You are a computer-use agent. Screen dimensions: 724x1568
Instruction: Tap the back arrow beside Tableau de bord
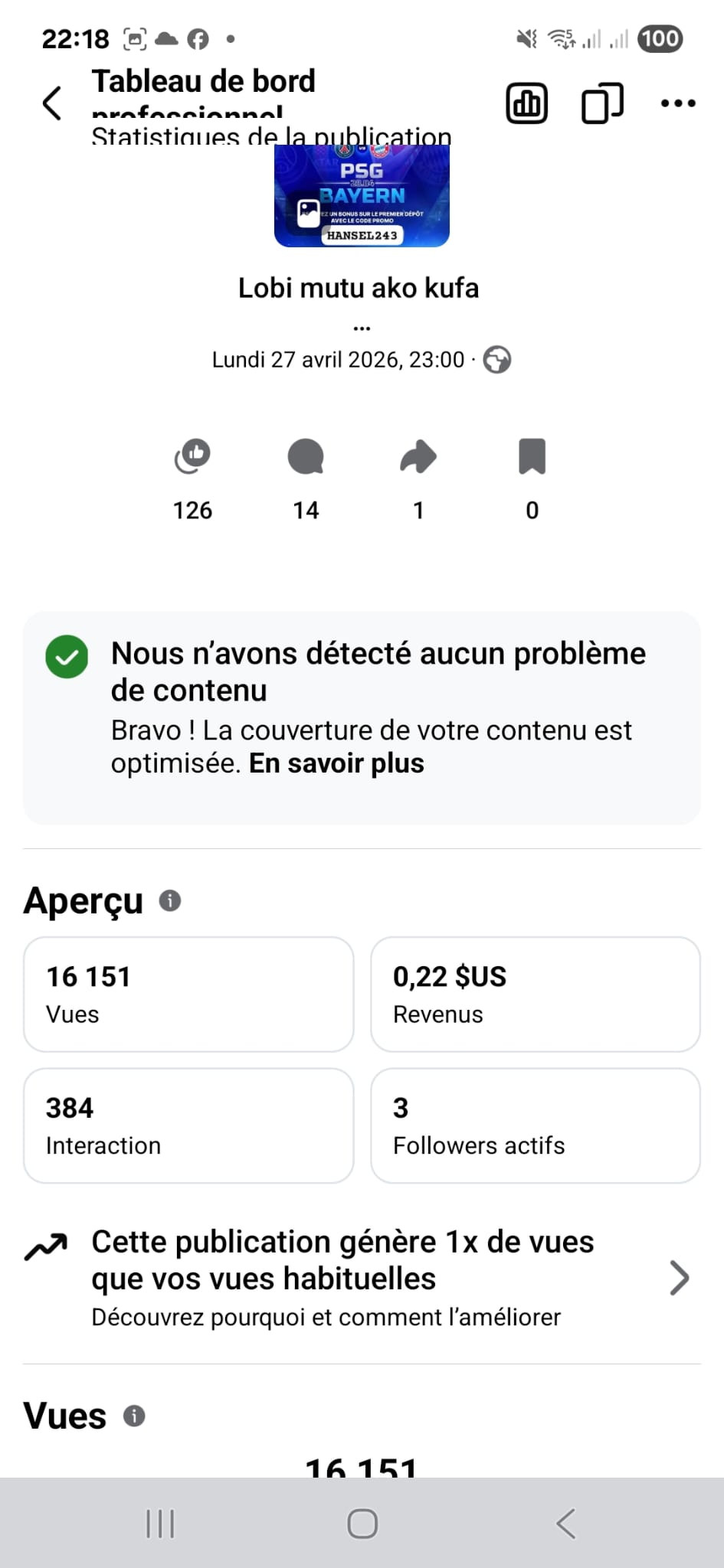coord(52,103)
